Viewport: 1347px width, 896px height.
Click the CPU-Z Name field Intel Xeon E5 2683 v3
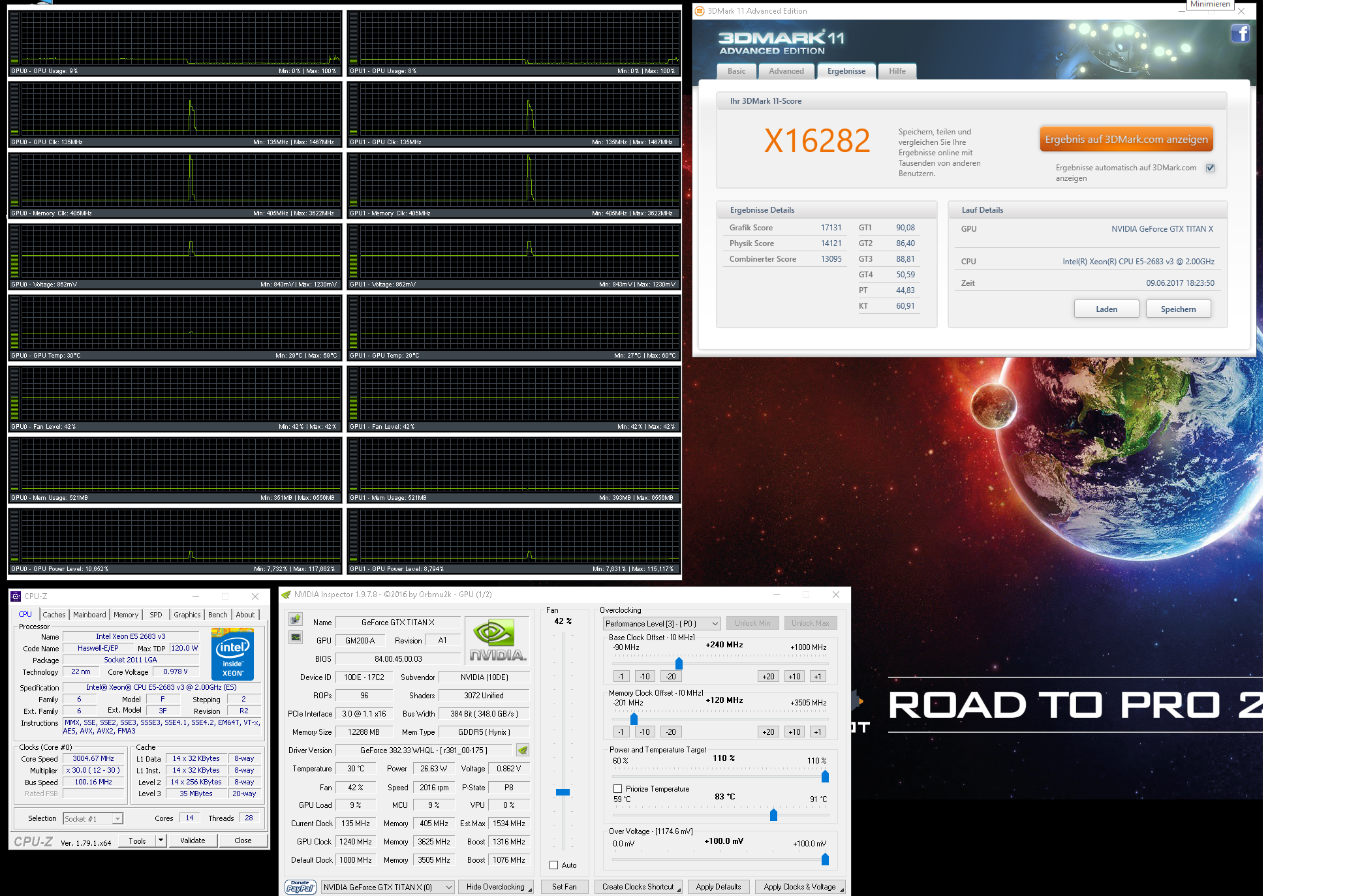131,636
